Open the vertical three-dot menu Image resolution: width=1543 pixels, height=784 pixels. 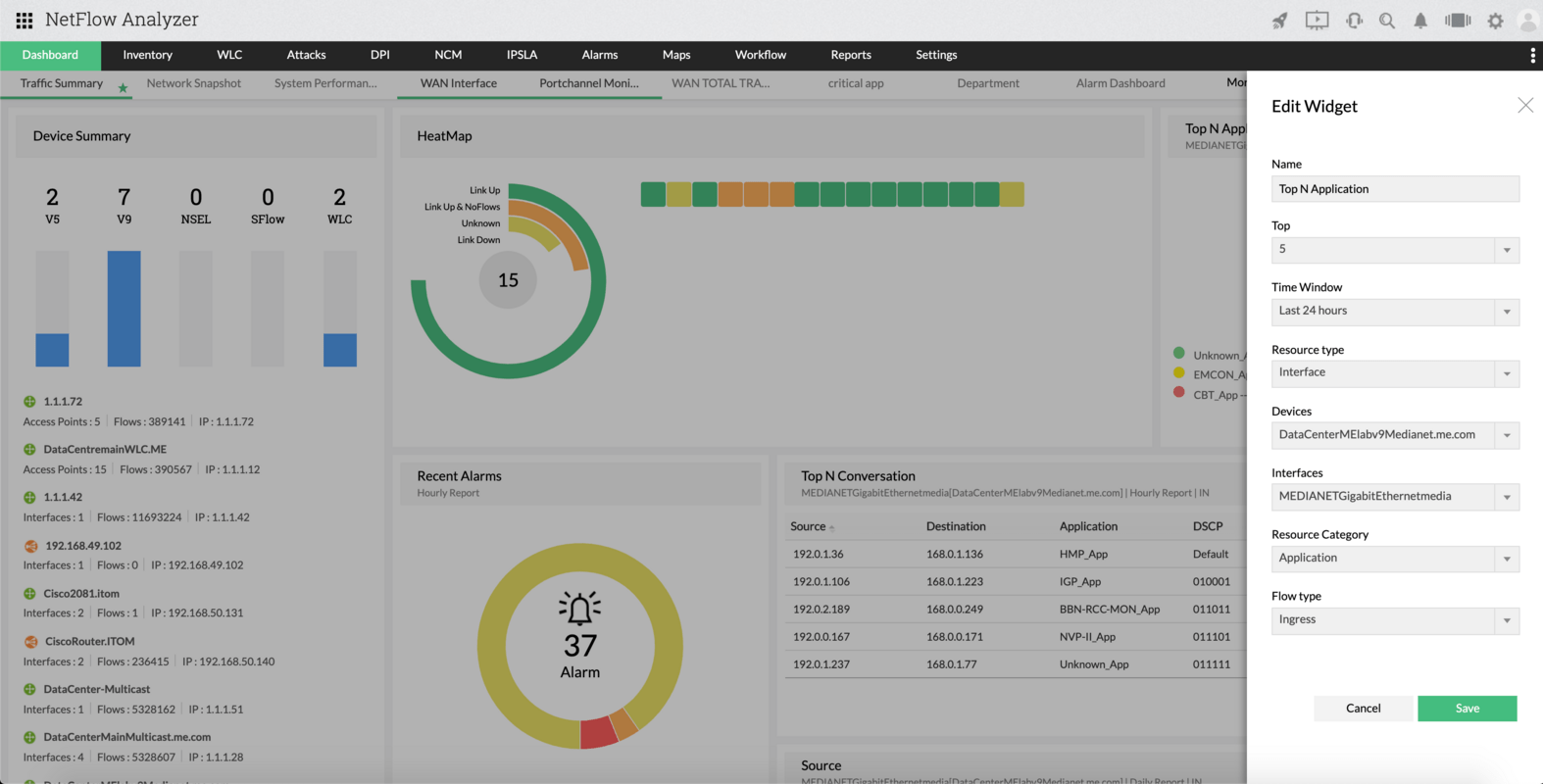click(x=1532, y=56)
